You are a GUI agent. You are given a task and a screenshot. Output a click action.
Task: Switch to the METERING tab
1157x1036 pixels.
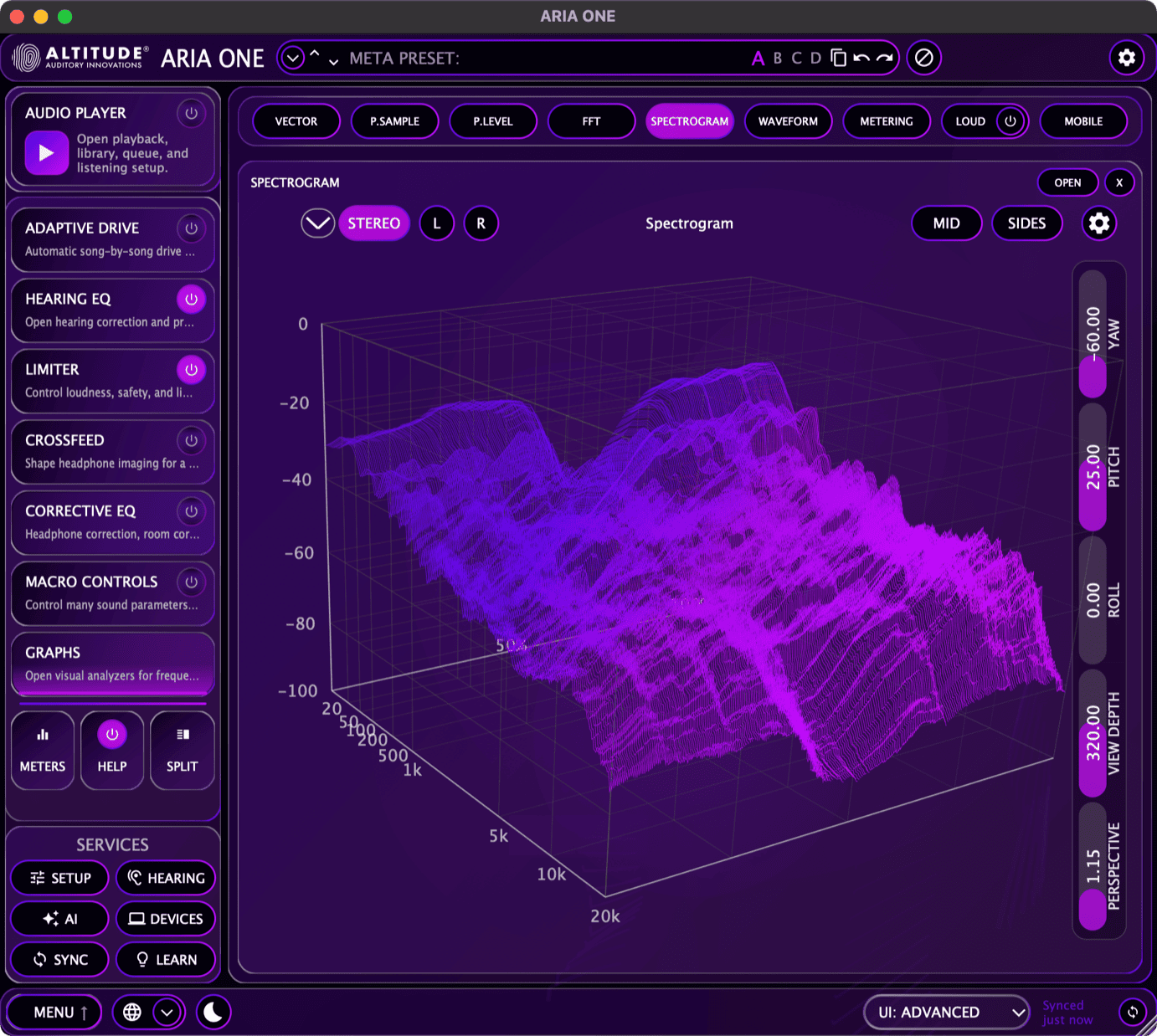point(887,121)
